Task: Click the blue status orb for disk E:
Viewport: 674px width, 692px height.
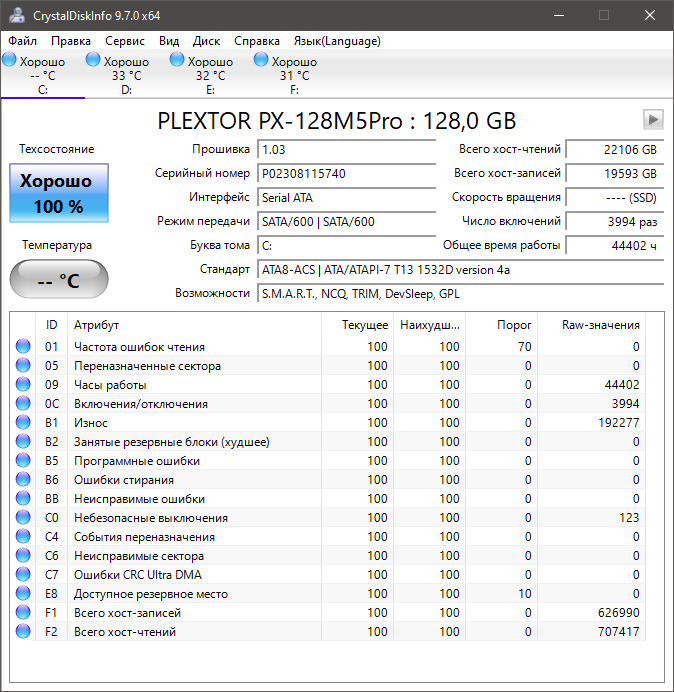Action: [x=177, y=60]
